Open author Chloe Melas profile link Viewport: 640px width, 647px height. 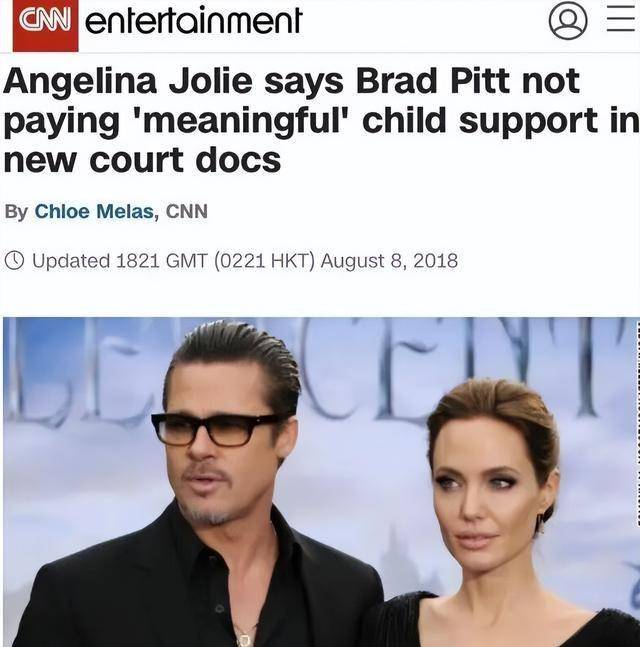click(x=94, y=211)
